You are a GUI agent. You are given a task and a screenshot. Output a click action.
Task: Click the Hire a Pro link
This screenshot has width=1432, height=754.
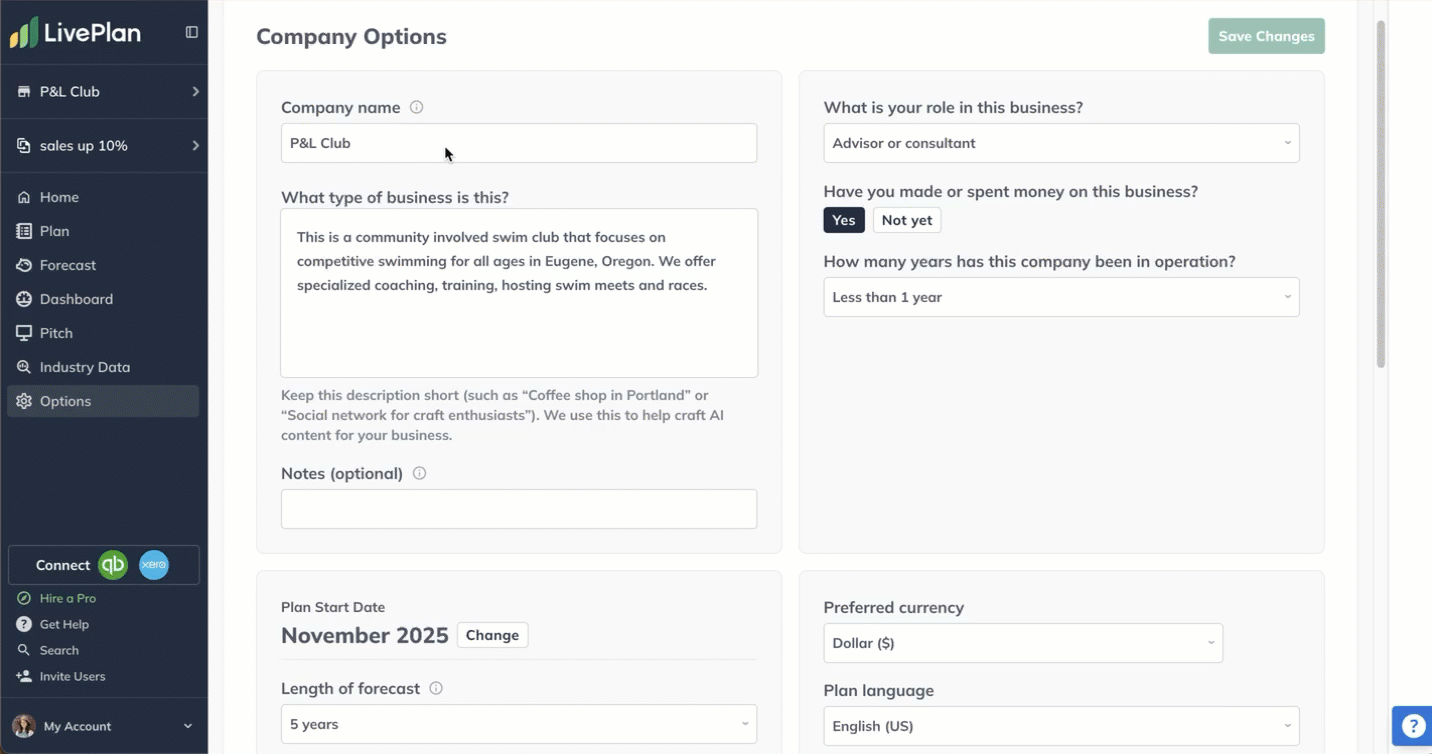(68, 598)
